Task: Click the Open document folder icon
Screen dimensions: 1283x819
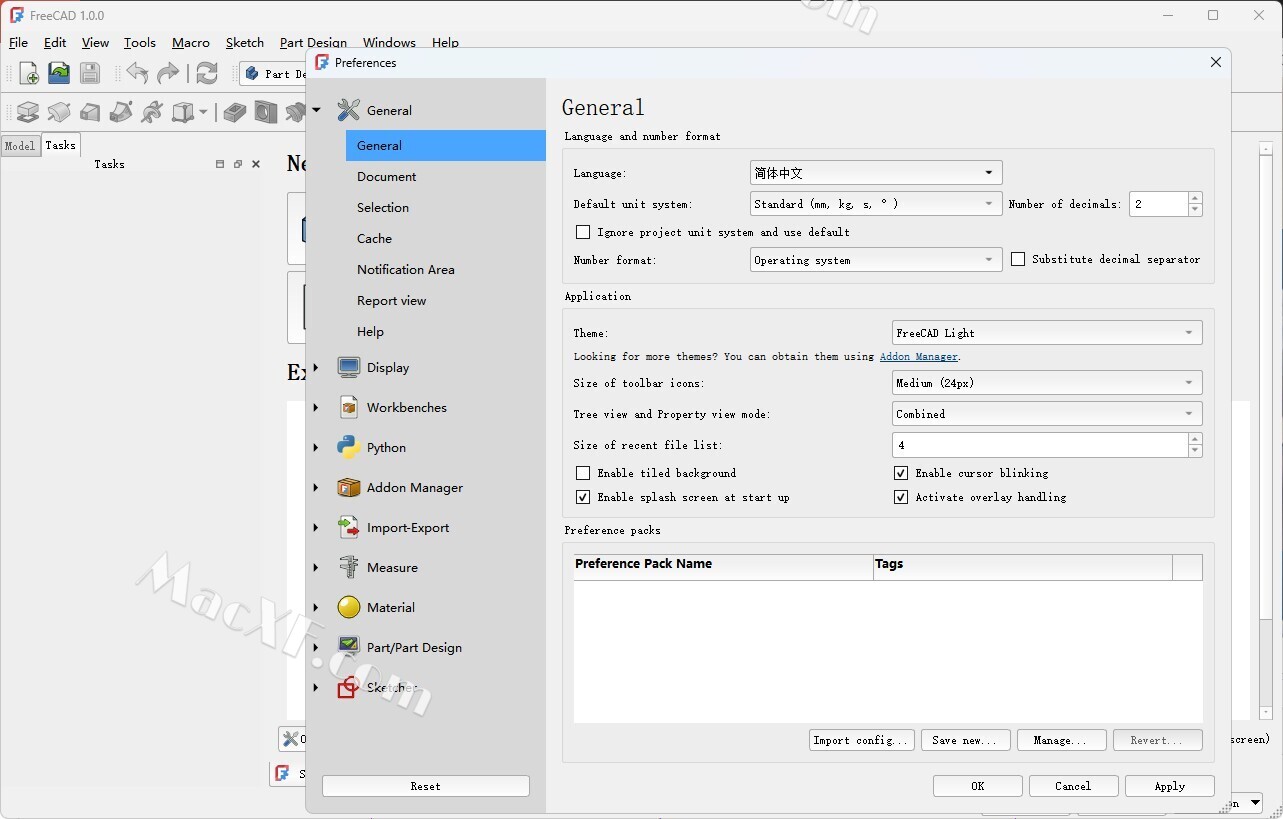Action: (x=59, y=73)
